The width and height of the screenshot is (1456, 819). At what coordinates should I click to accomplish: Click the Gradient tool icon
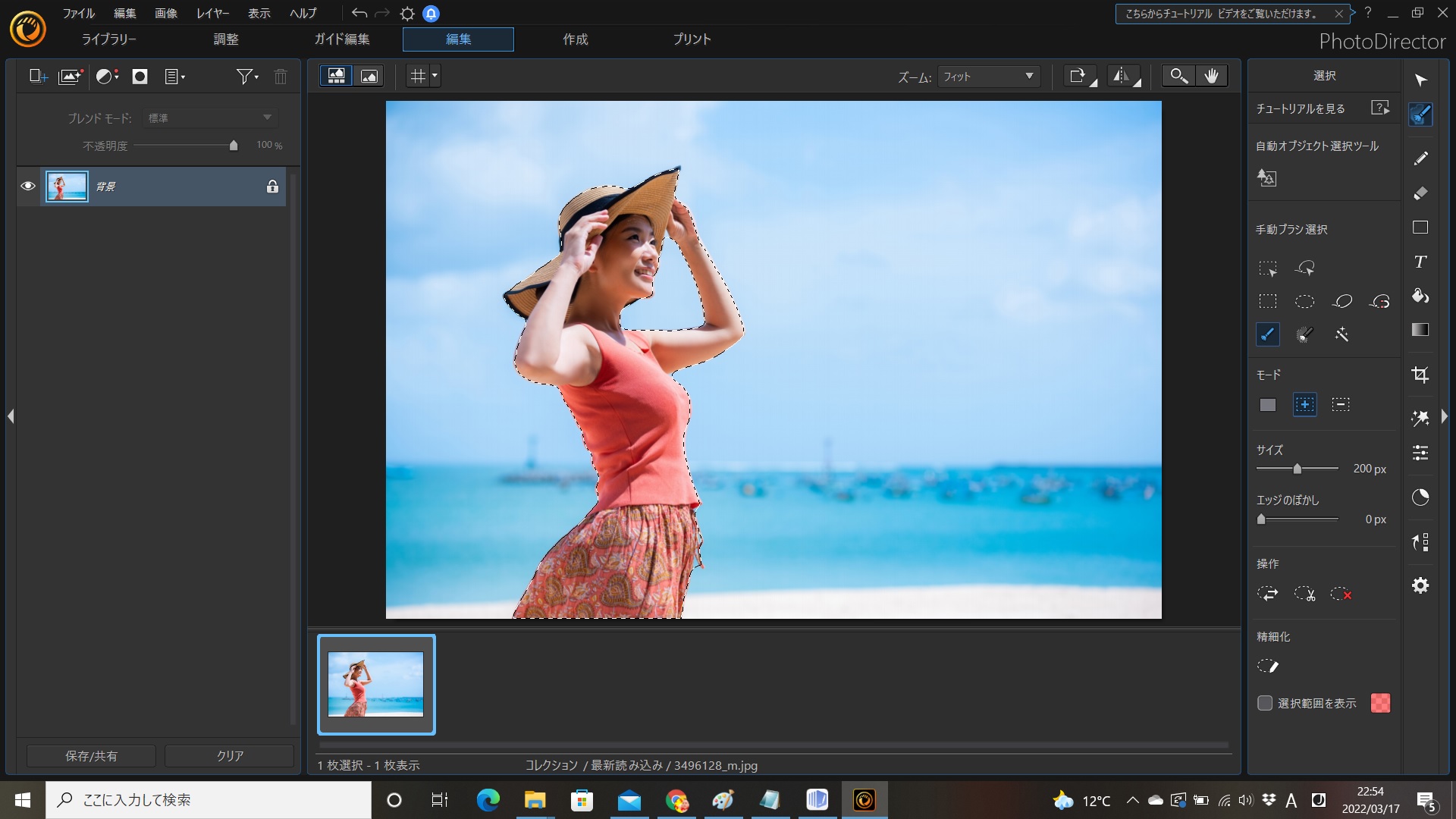click(1420, 330)
